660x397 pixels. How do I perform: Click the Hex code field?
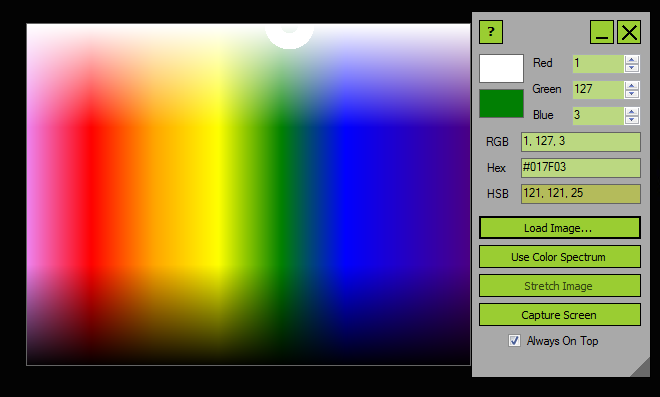click(581, 168)
